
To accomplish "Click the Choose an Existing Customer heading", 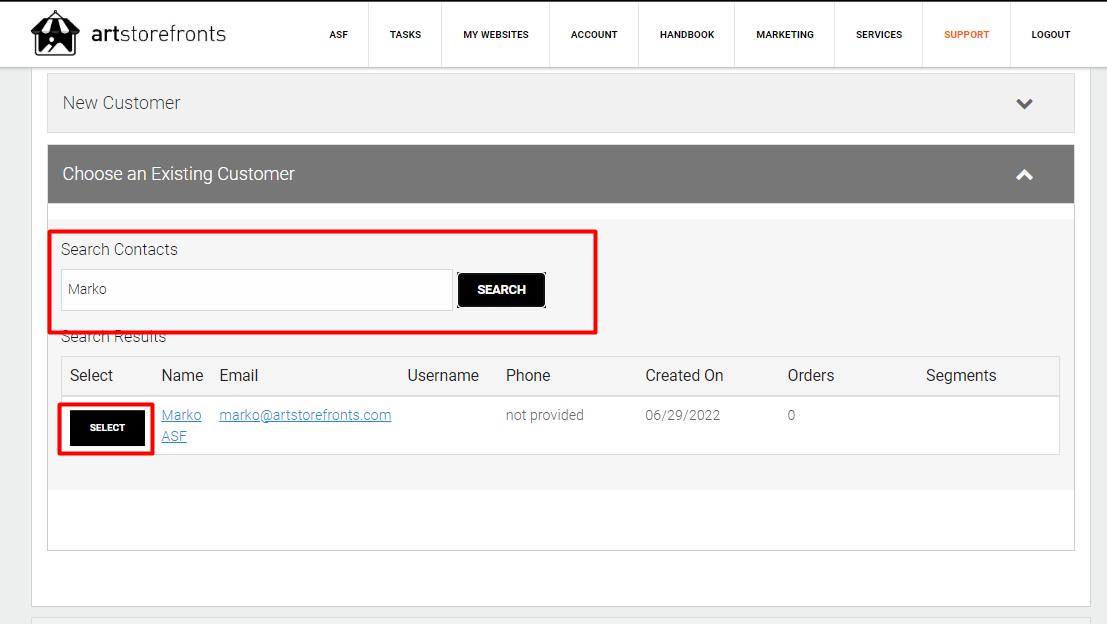I will (179, 174).
